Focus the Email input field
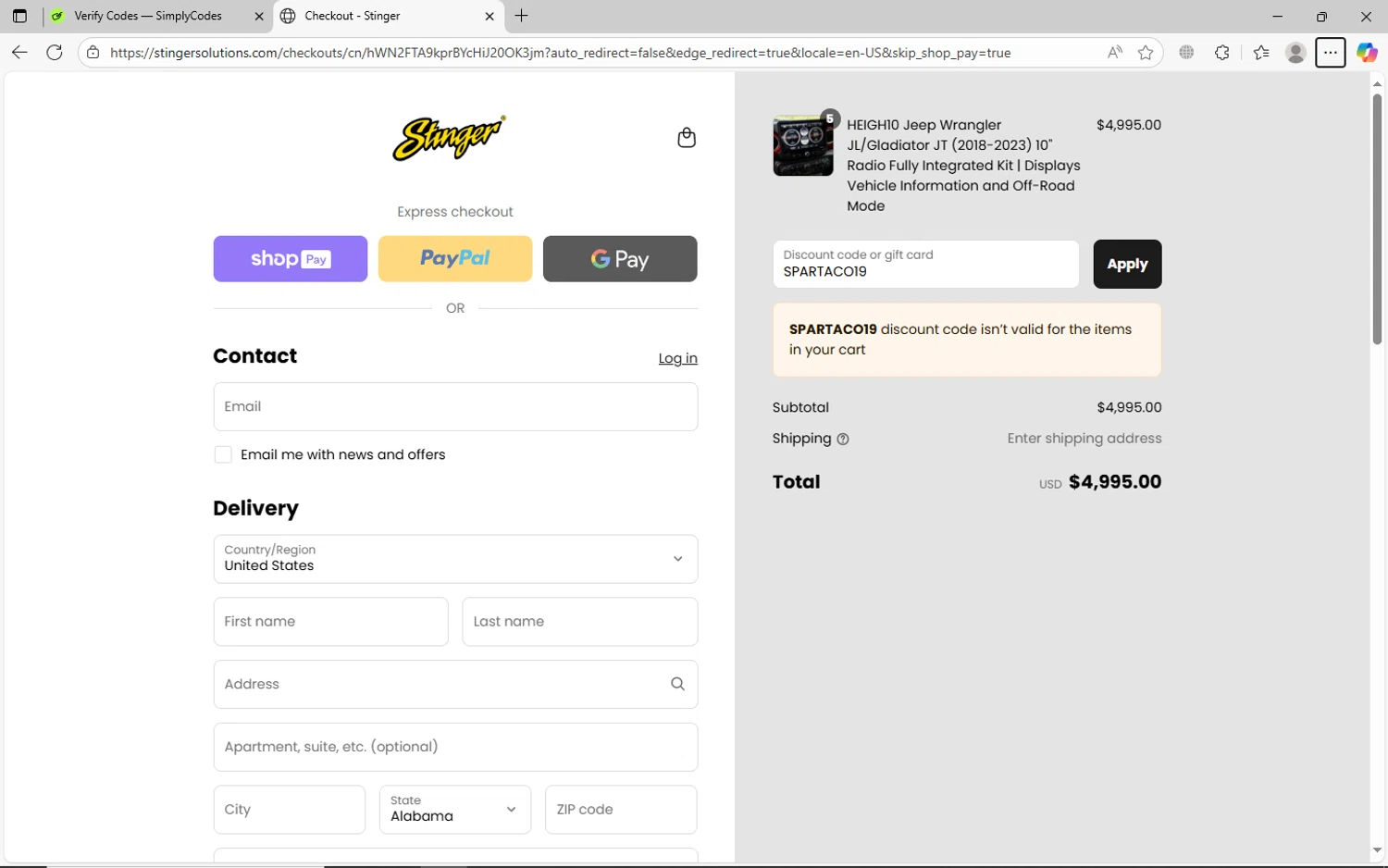The image size is (1388, 868). click(x=455, y=407)
